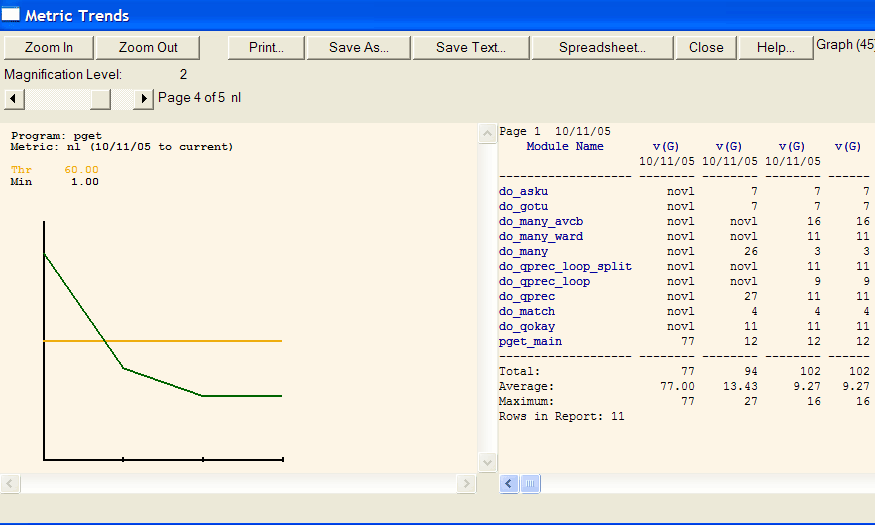Click the Zoom In button
The image size is (875, 525).
(49, 48)
